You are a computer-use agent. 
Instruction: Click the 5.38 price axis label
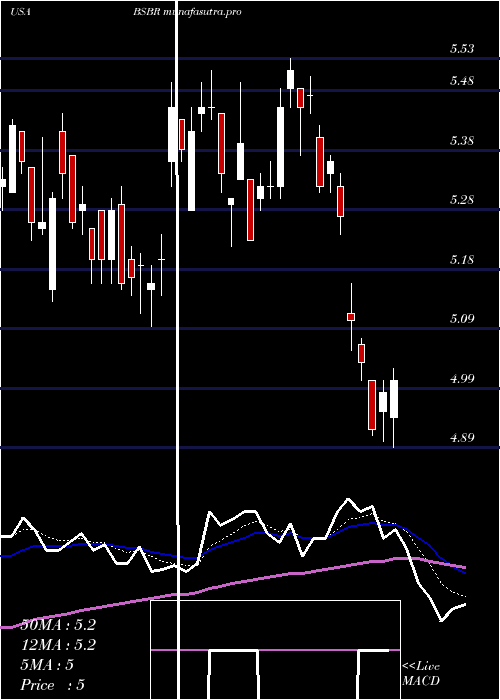tap(462, 141)
